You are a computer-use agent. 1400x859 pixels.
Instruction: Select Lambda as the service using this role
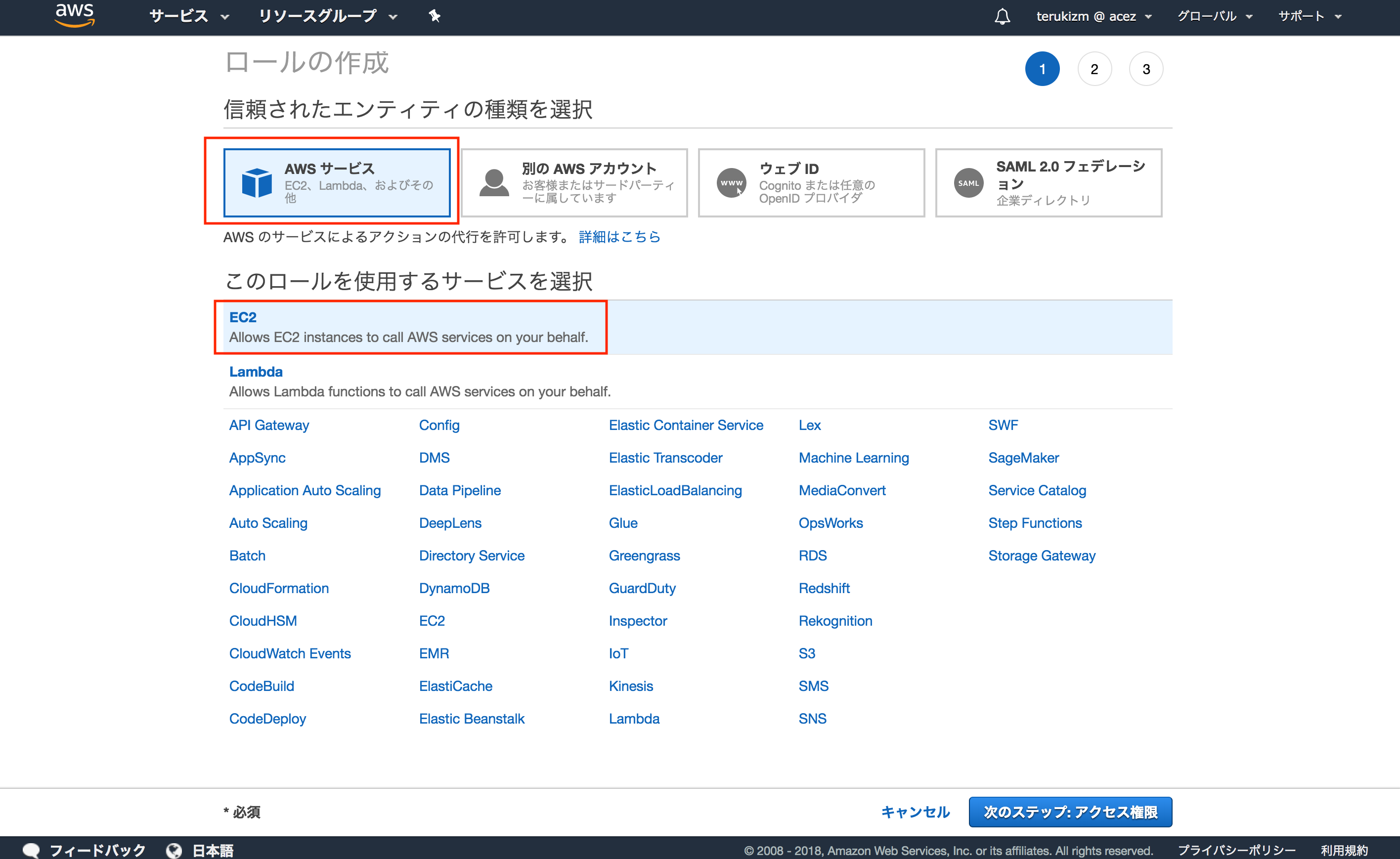(256, 372)
